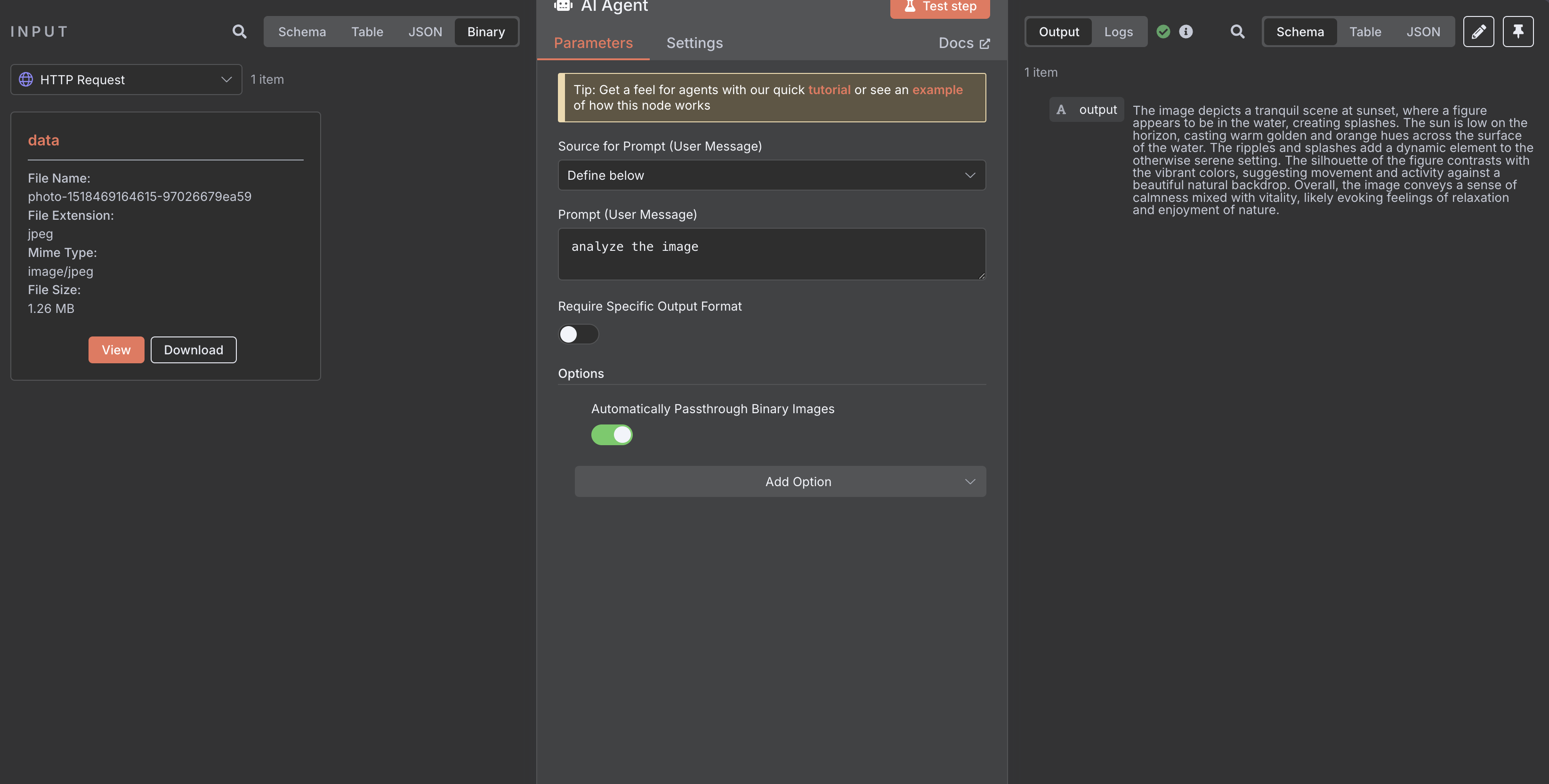Select the Input Binary tab
This screenshot has height=784, width=1549.
pyautogui.click(x=486, y=31)
